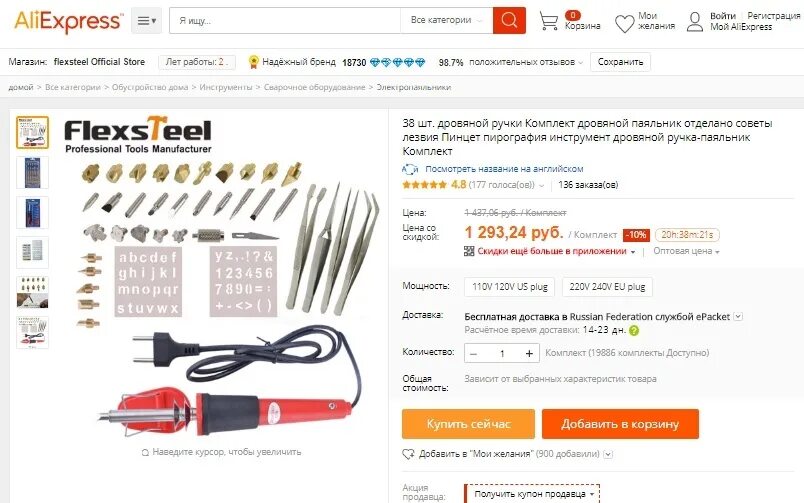Open the wishlist heart icon

(624, 24)
